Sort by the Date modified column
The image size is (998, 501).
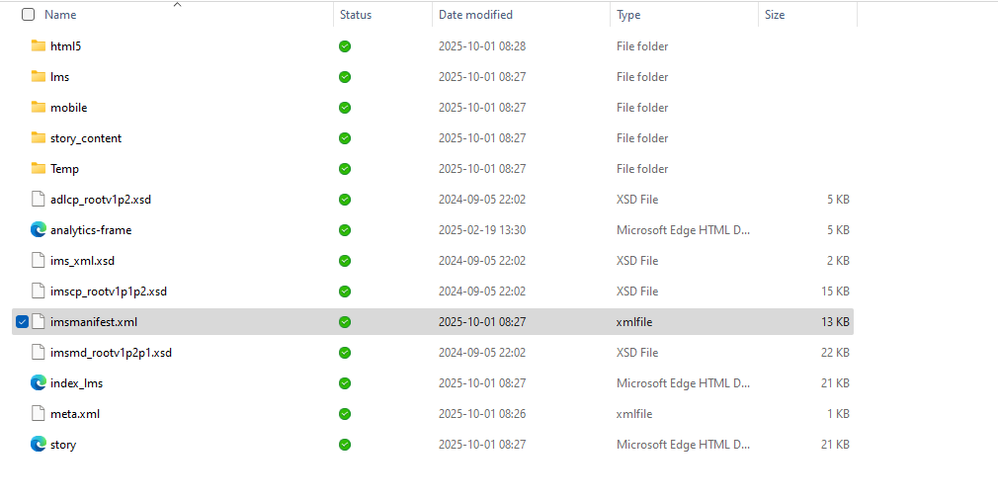coord(475,15)
